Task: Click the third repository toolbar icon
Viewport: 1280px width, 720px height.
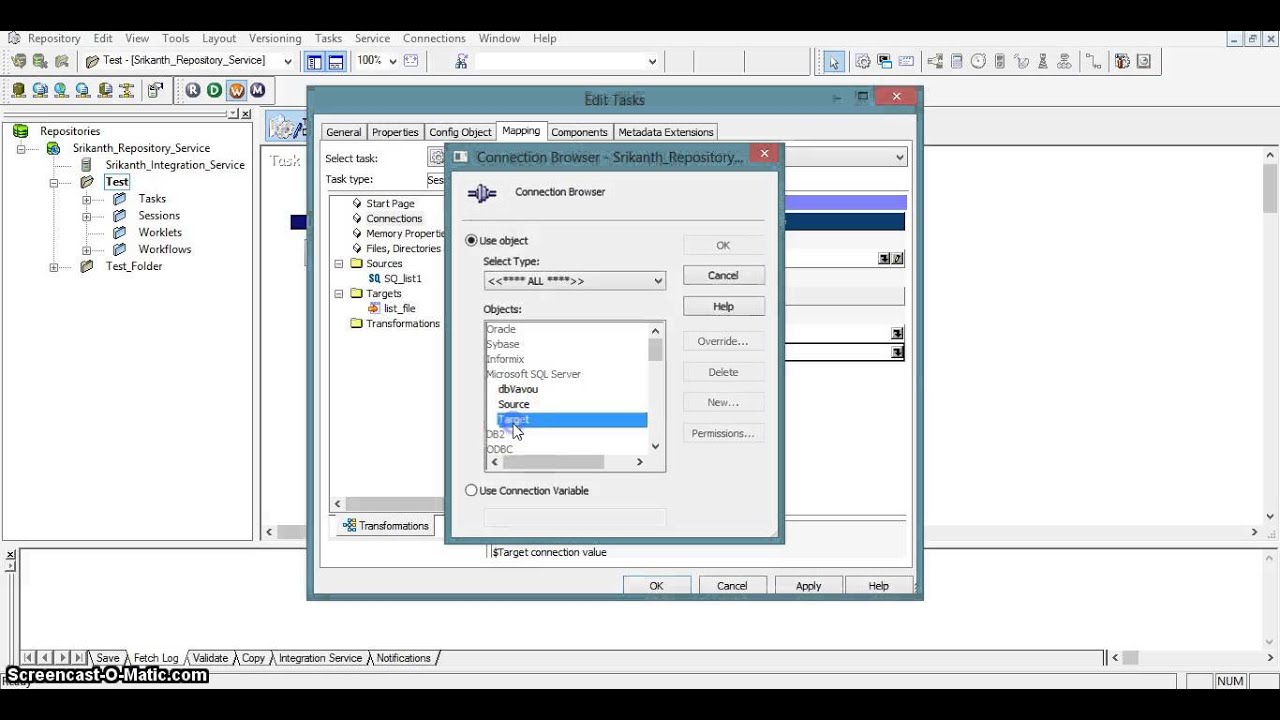Action: coord(62,62)
